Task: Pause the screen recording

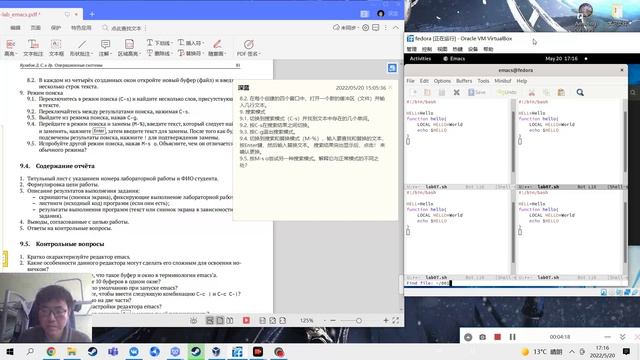Action: 512,337
